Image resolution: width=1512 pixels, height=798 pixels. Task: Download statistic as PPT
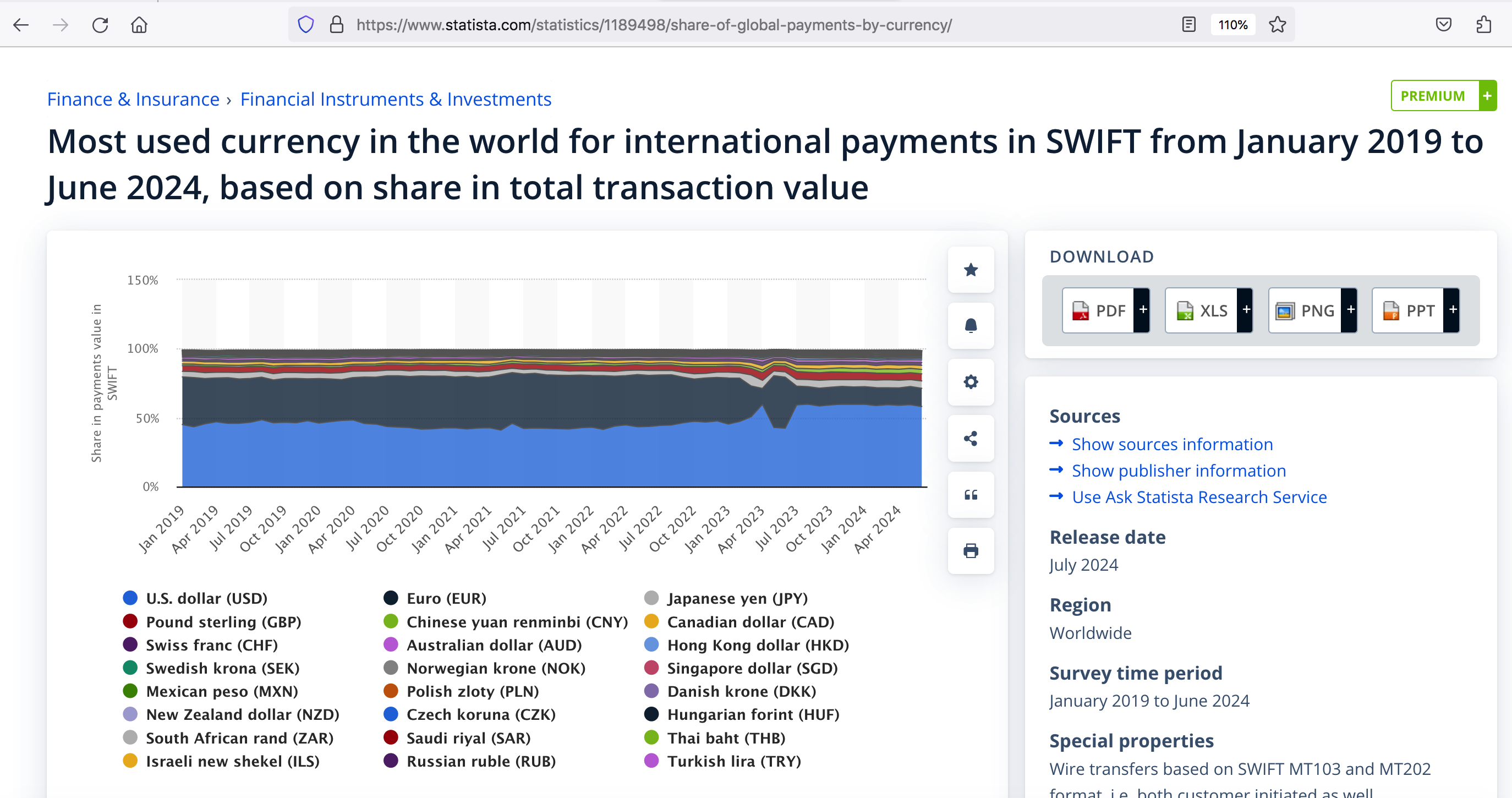[1416, 310]
